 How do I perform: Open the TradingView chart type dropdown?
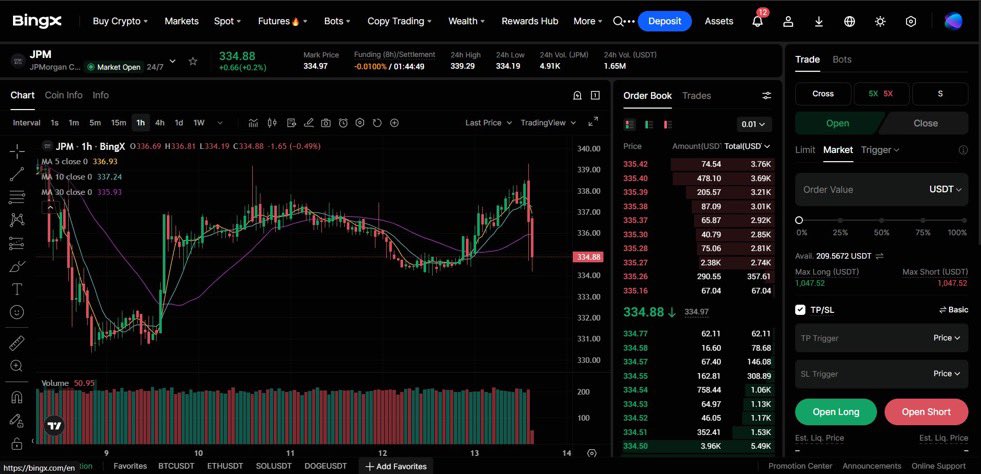pos(548,123)
